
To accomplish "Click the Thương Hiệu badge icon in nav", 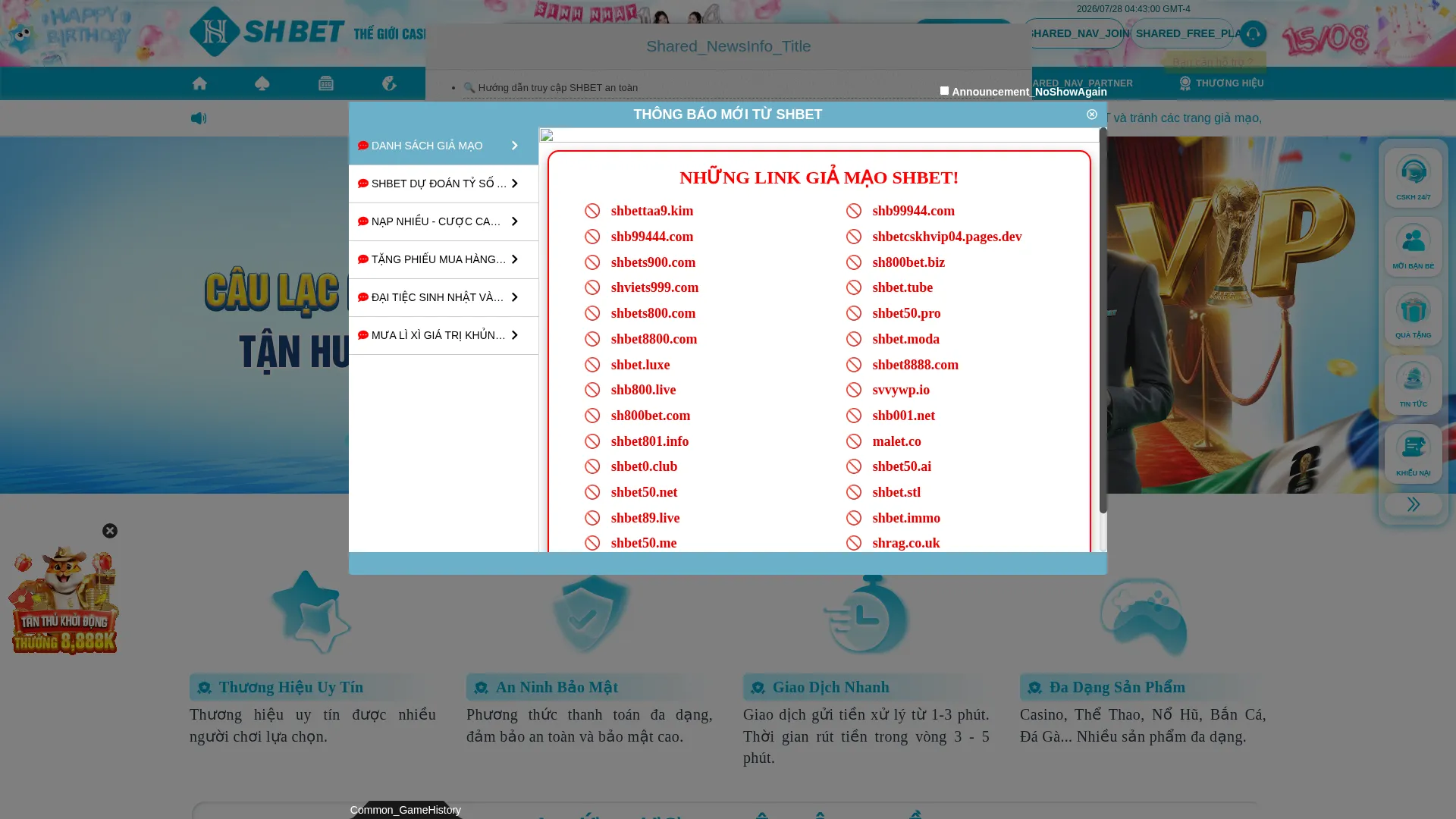I will [1185, 83].
